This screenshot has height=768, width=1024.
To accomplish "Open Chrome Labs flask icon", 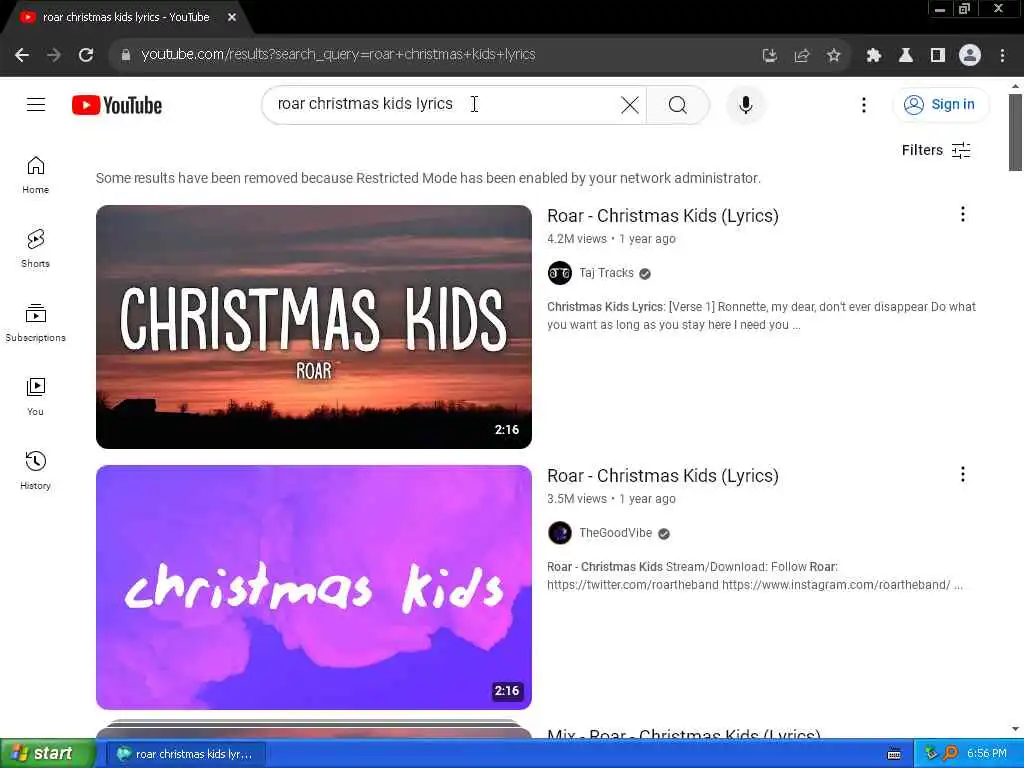I will (x=906, y=56).
